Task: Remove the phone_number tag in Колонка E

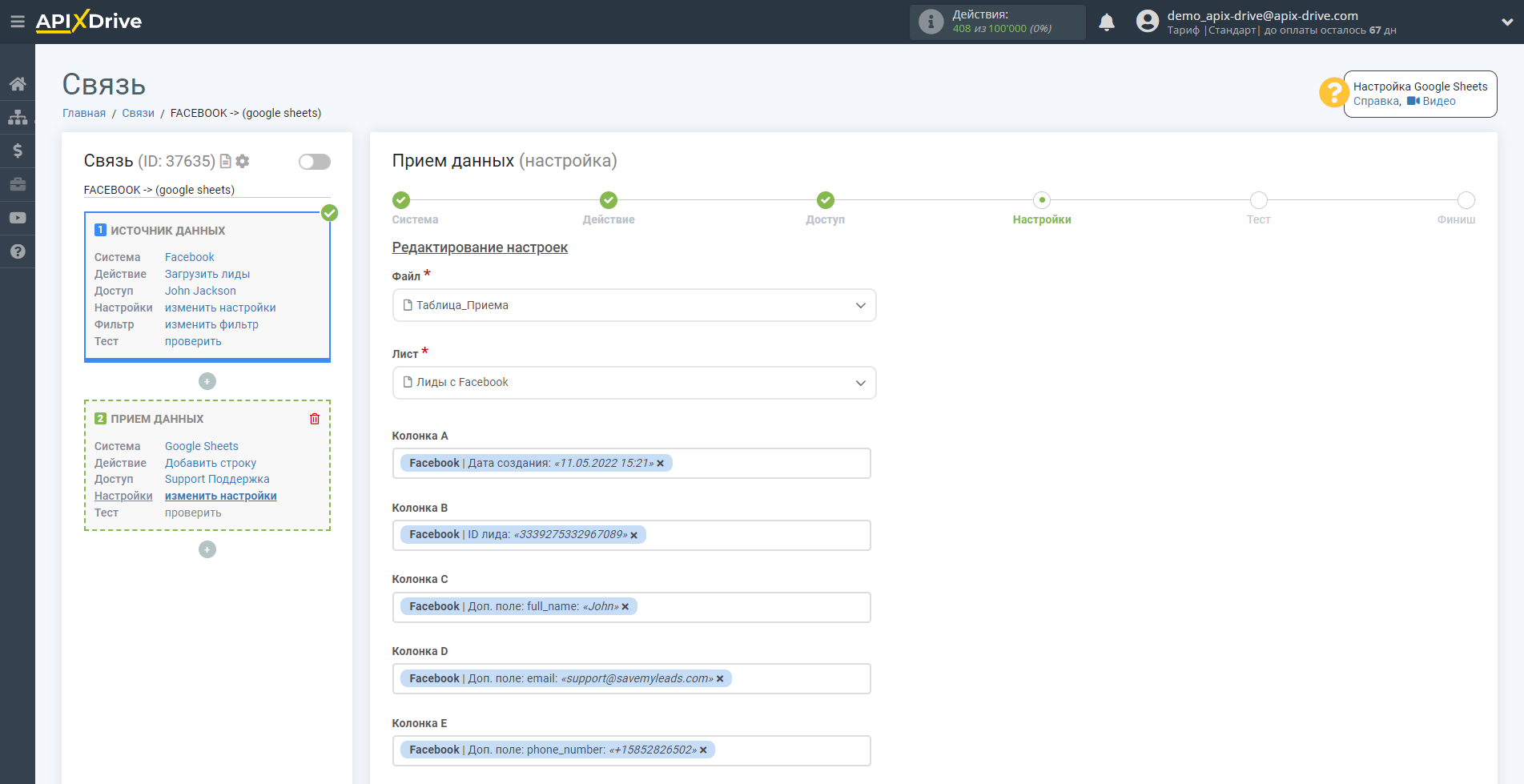Action: tap(703, 750)
